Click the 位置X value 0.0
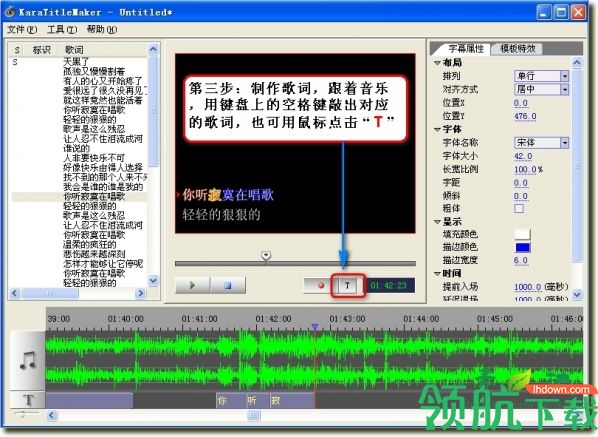The height and width of the screenshot is (437, 598). click(521, 103)
